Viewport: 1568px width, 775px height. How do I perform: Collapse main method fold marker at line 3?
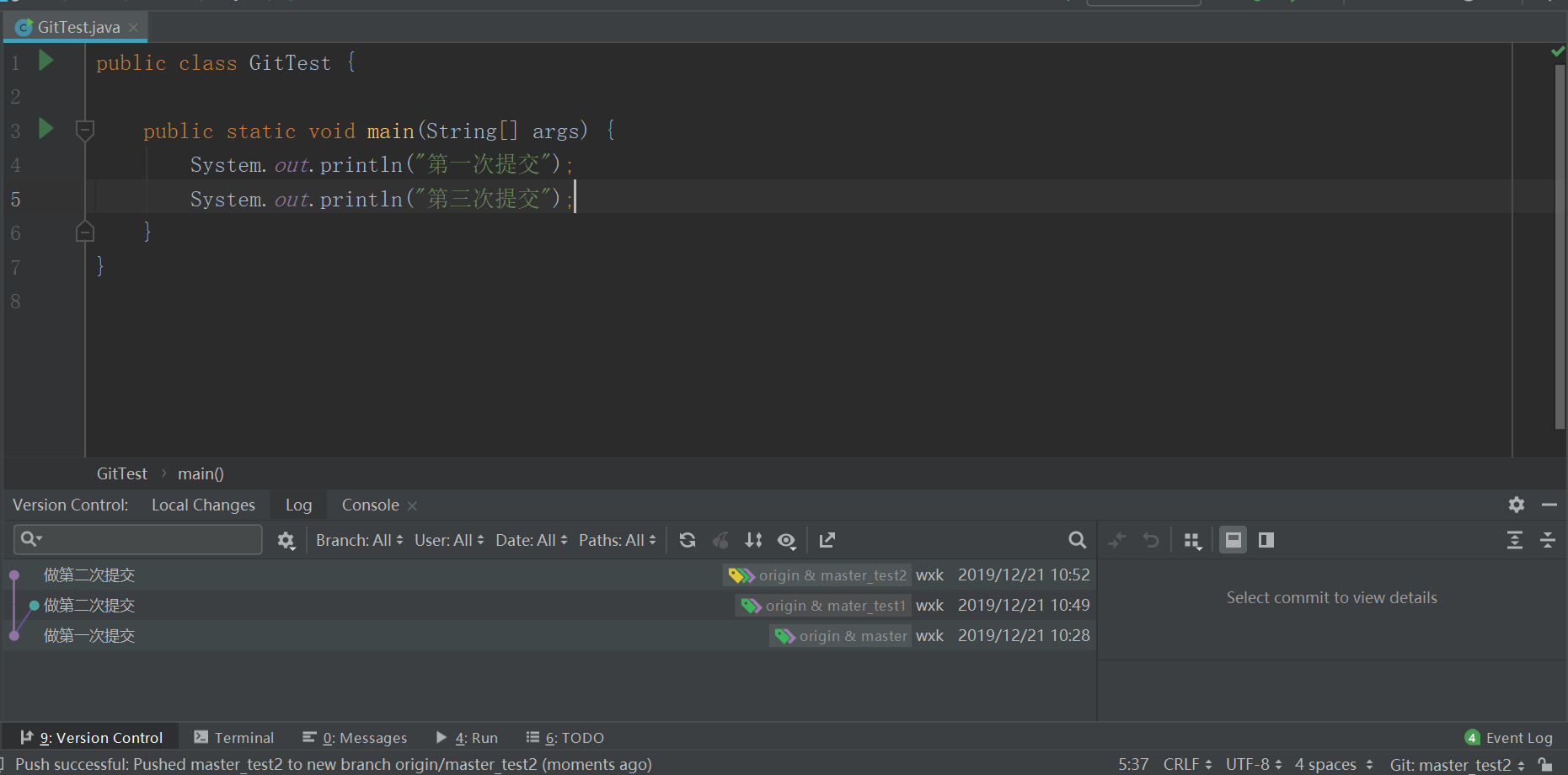(85, 131)
